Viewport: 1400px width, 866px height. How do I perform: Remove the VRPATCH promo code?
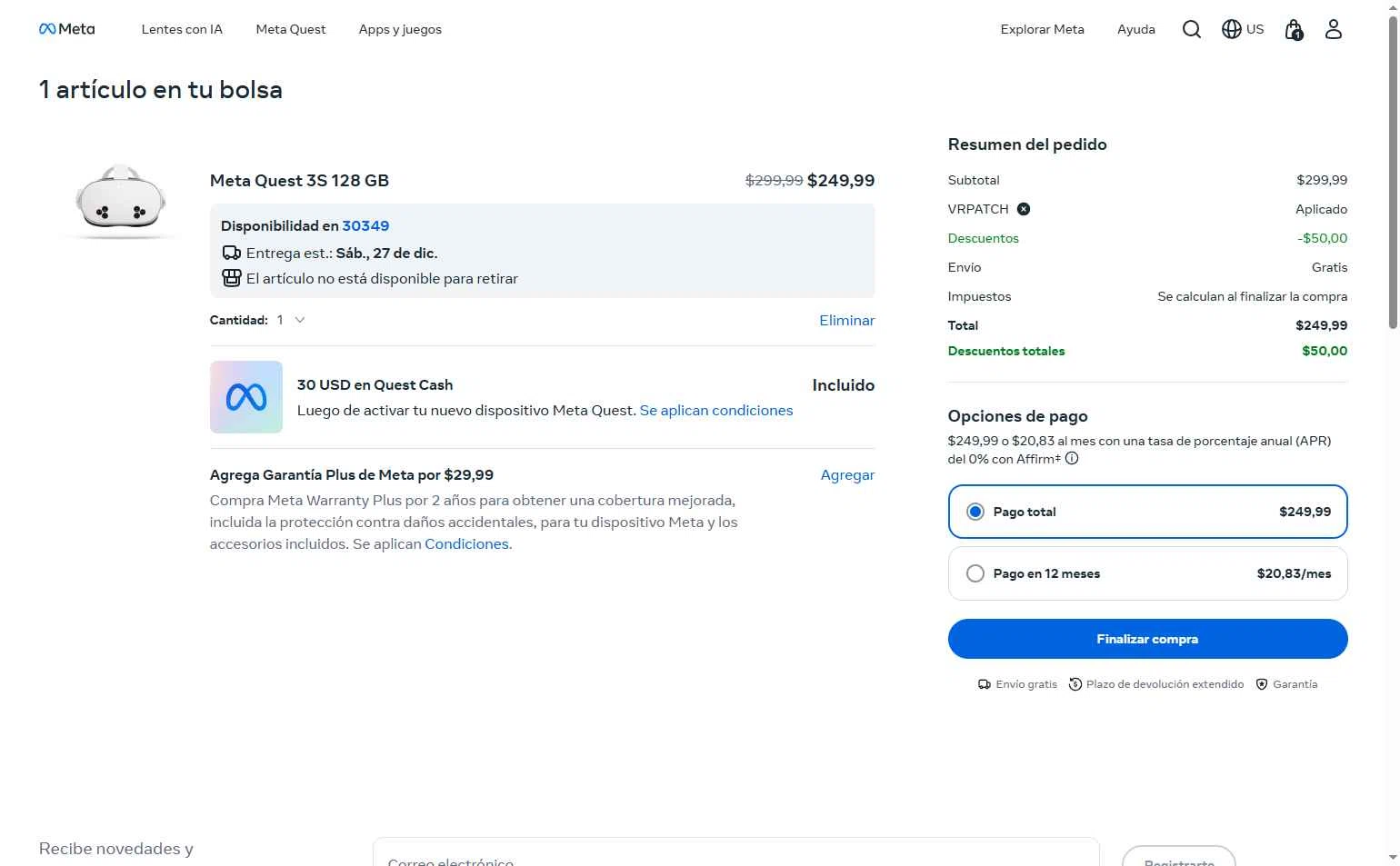coord(1024,209)
